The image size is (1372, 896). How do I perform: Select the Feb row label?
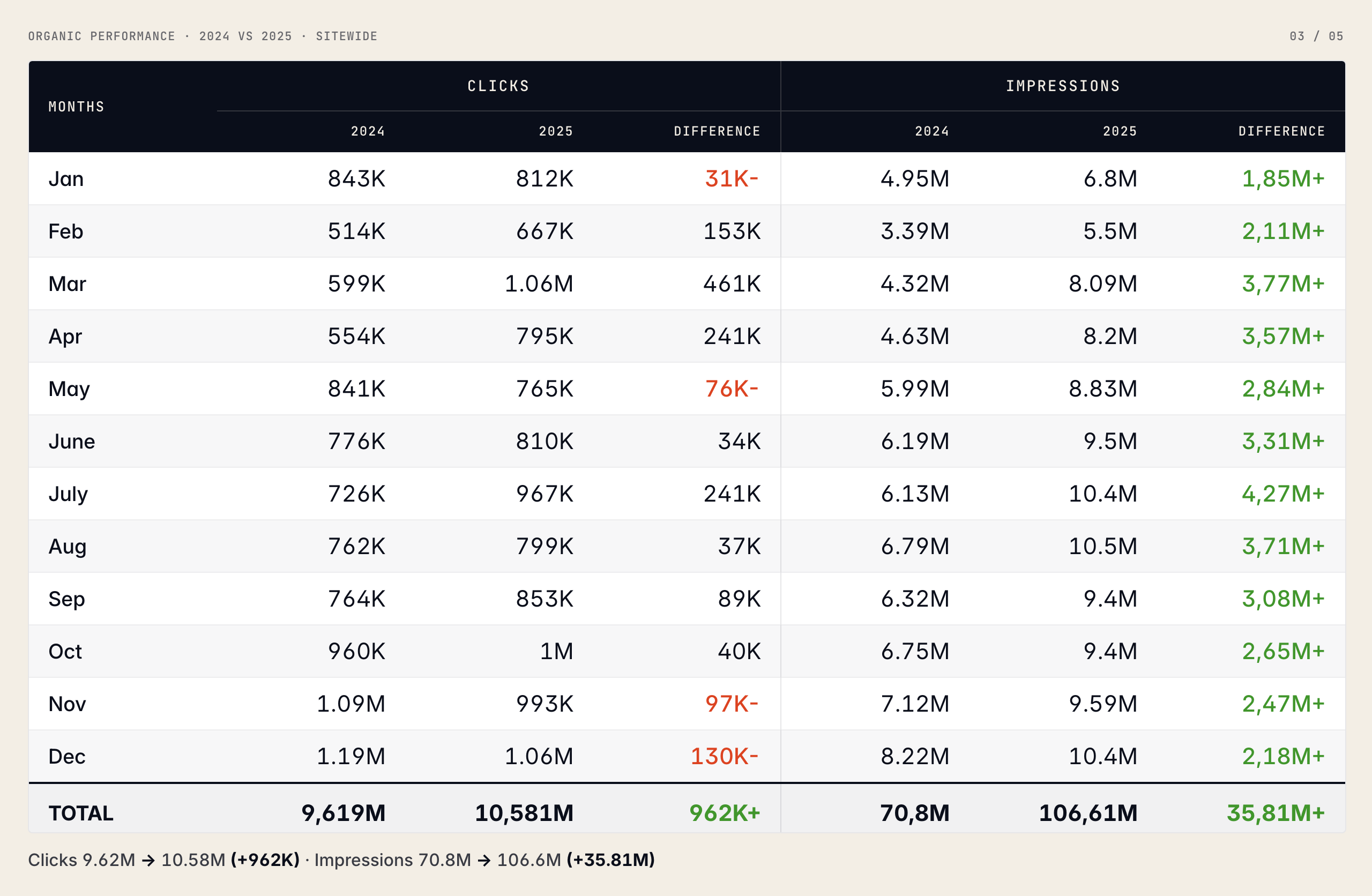coord(66,231)
